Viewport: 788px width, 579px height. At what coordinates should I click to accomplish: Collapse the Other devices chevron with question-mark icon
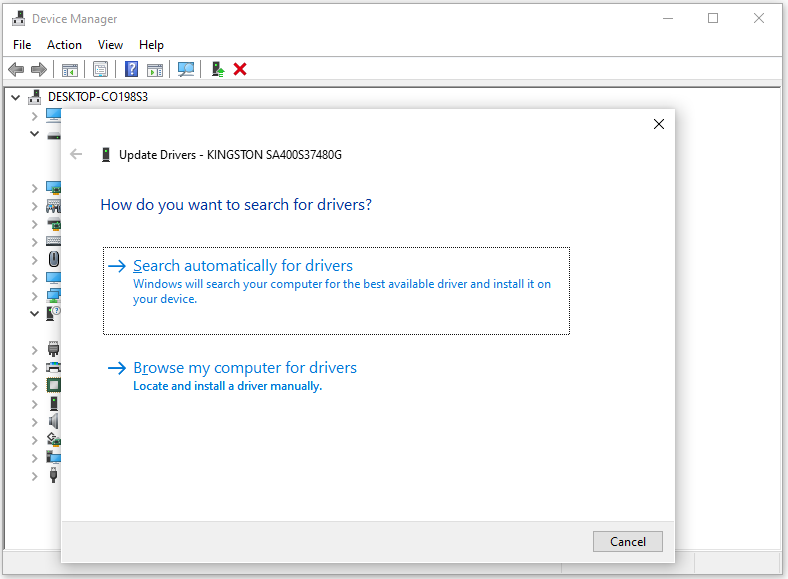point(34,314)
